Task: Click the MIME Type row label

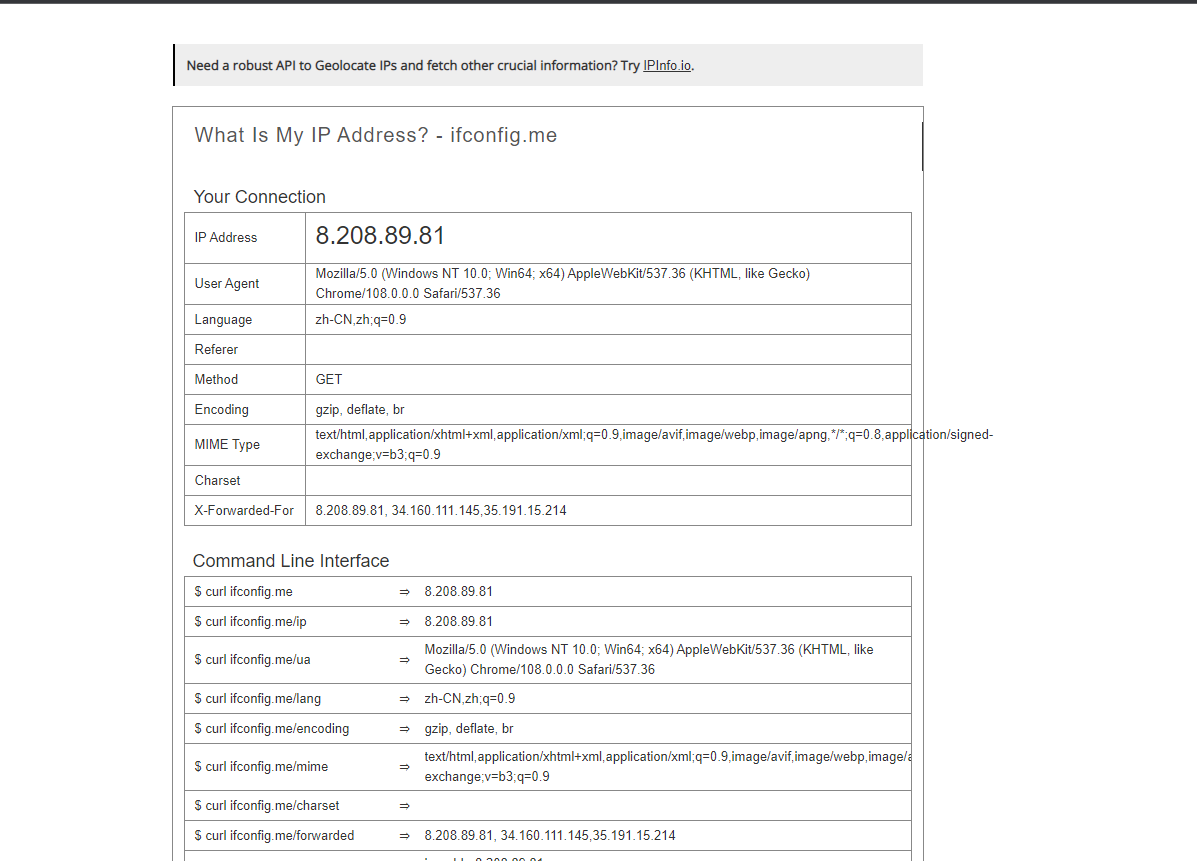Action: pyautogui.click(x=227, y=445)
